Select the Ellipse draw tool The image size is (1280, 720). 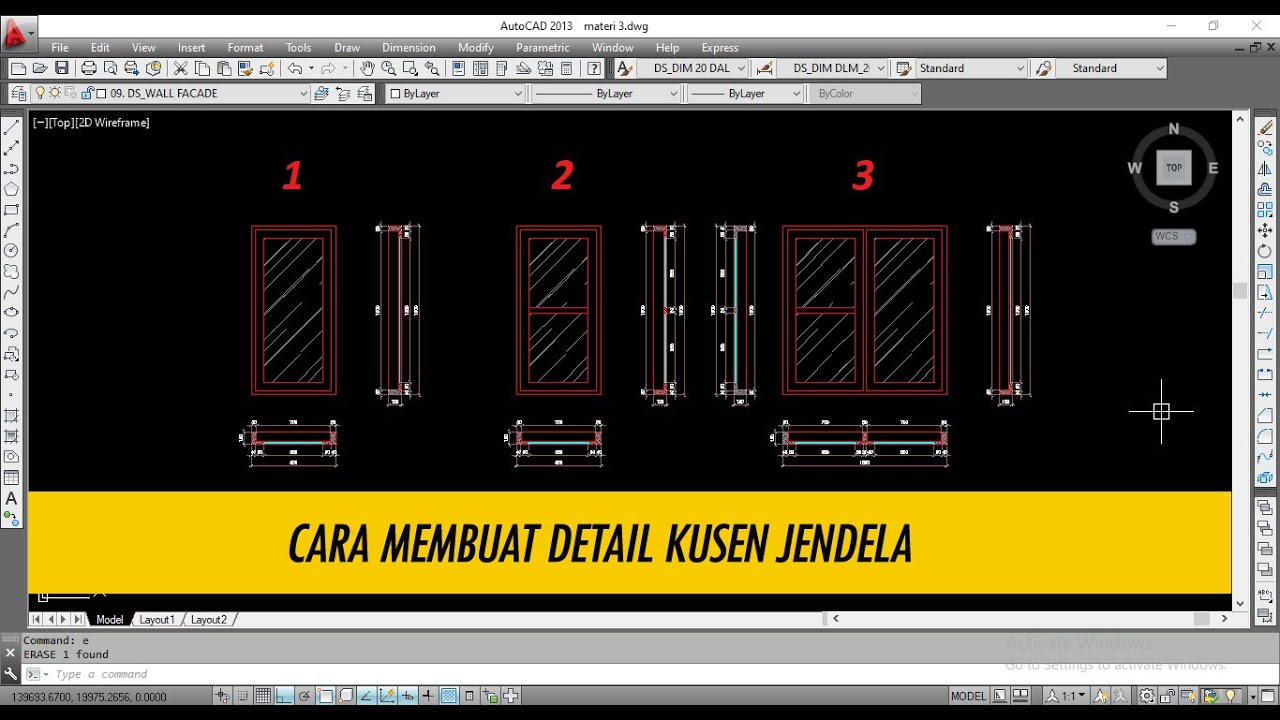(x=12, y=313)
